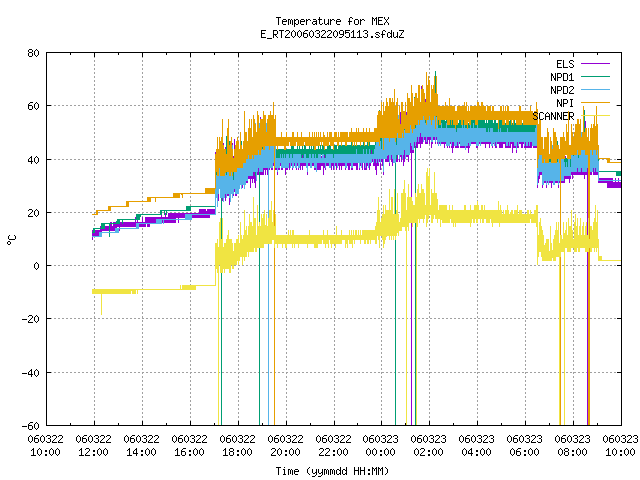Image resolution: width=640 pixels, height=480 pixels.
Task: Click the y-axis label 20
Action: pyautogui.click(x=34, y=213)
